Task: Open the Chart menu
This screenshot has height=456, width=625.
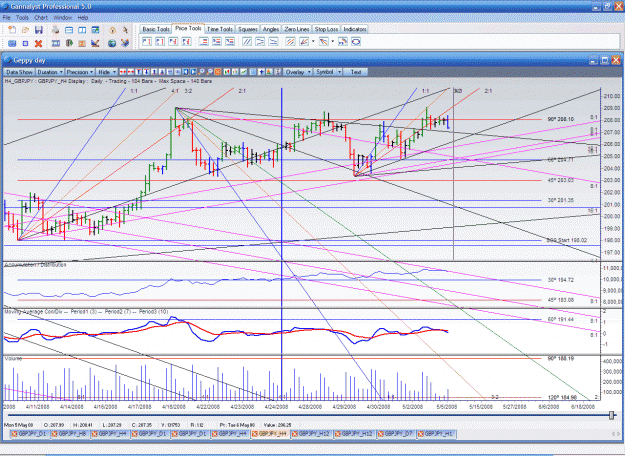Action: pos(41,18)
